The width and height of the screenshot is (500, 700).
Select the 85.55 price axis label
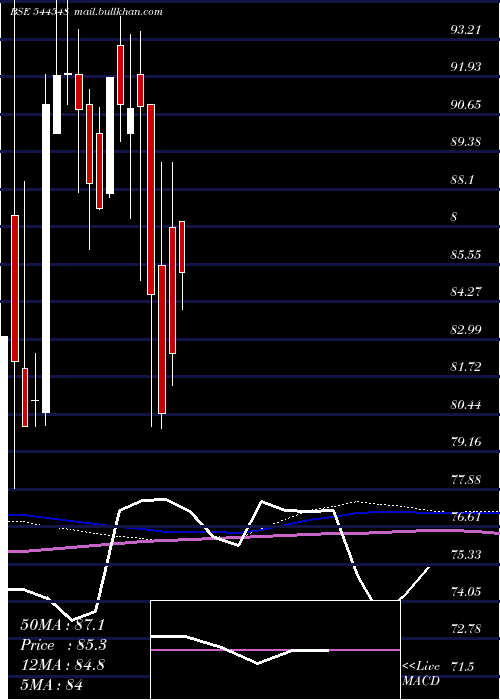tap(466, 255)
